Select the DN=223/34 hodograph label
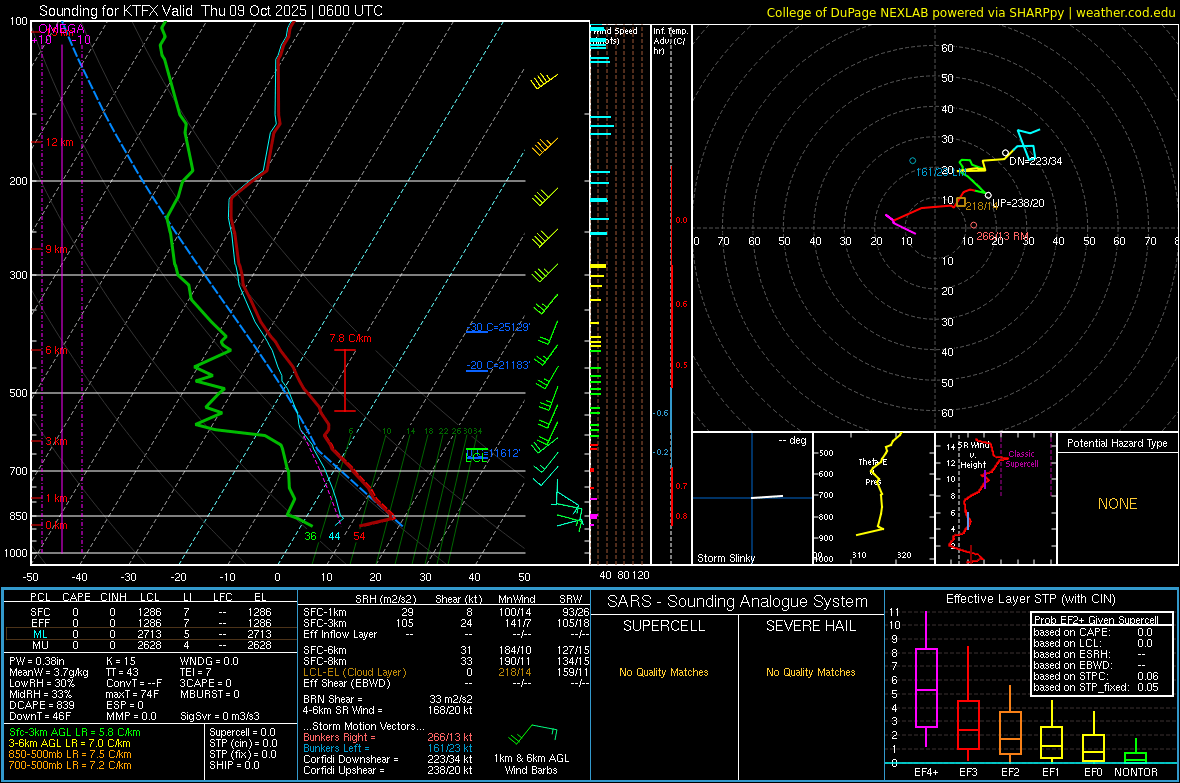The height and width of the screenshot is (783, 1180). tap(1036, 161)
